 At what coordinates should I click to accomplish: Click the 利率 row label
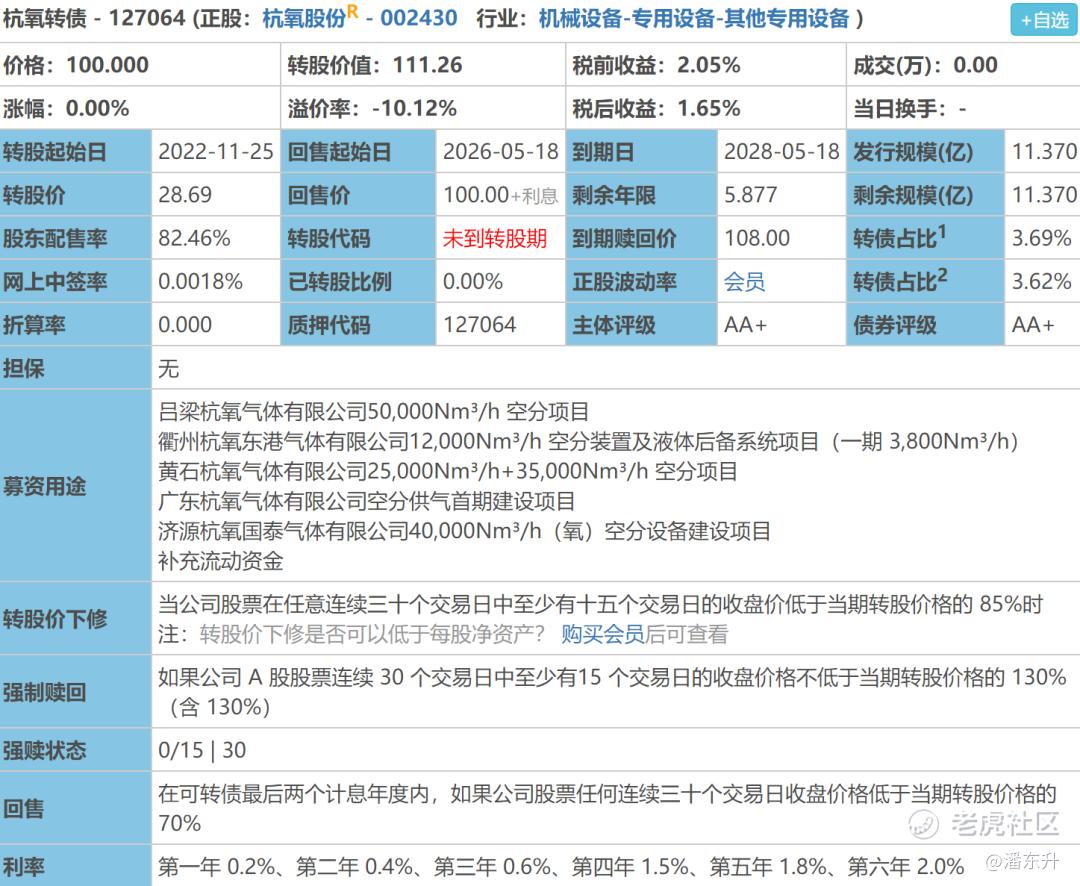coord(23,867)
